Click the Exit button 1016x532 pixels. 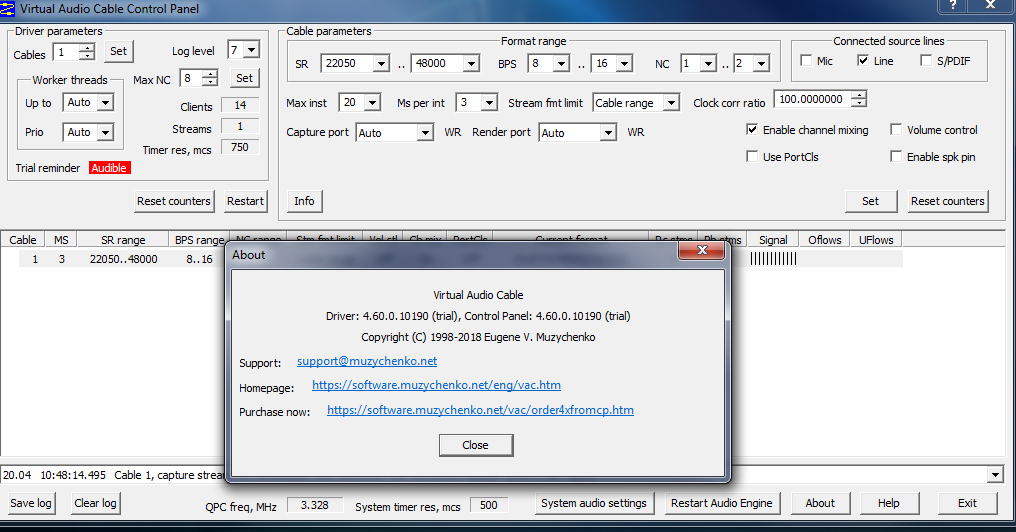[967, 503]
